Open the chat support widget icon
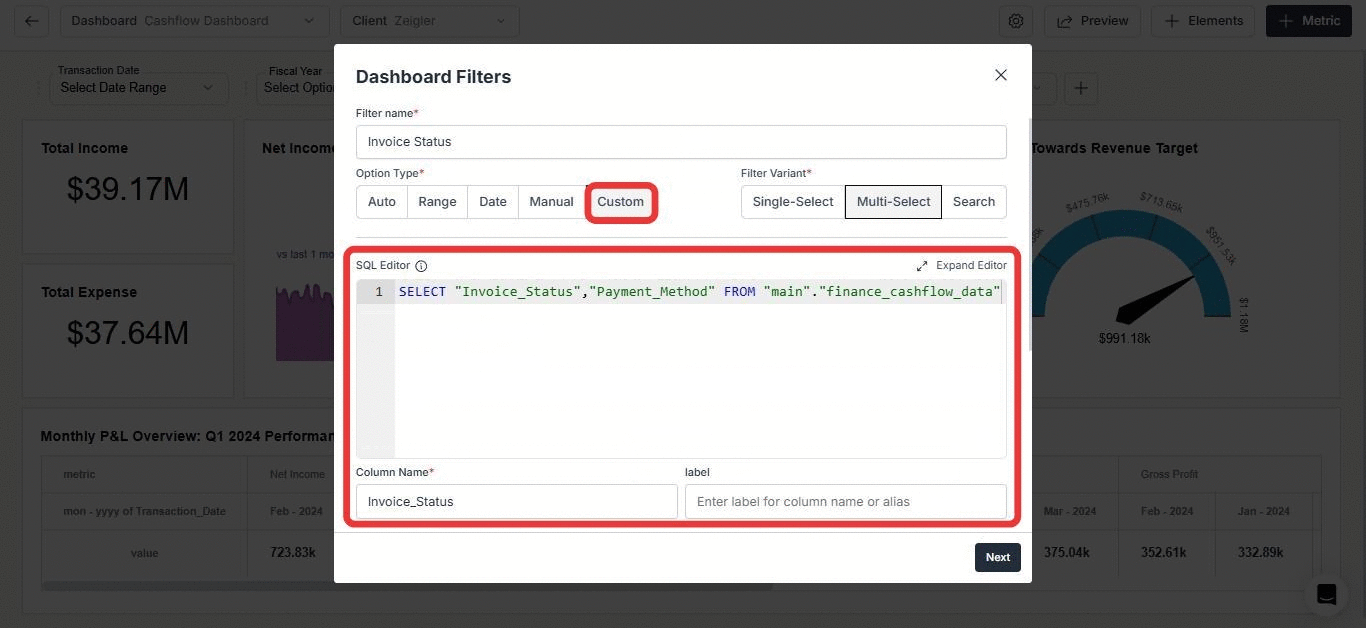This screenshot has height=628, width=1366. [x=1326, y=594]
